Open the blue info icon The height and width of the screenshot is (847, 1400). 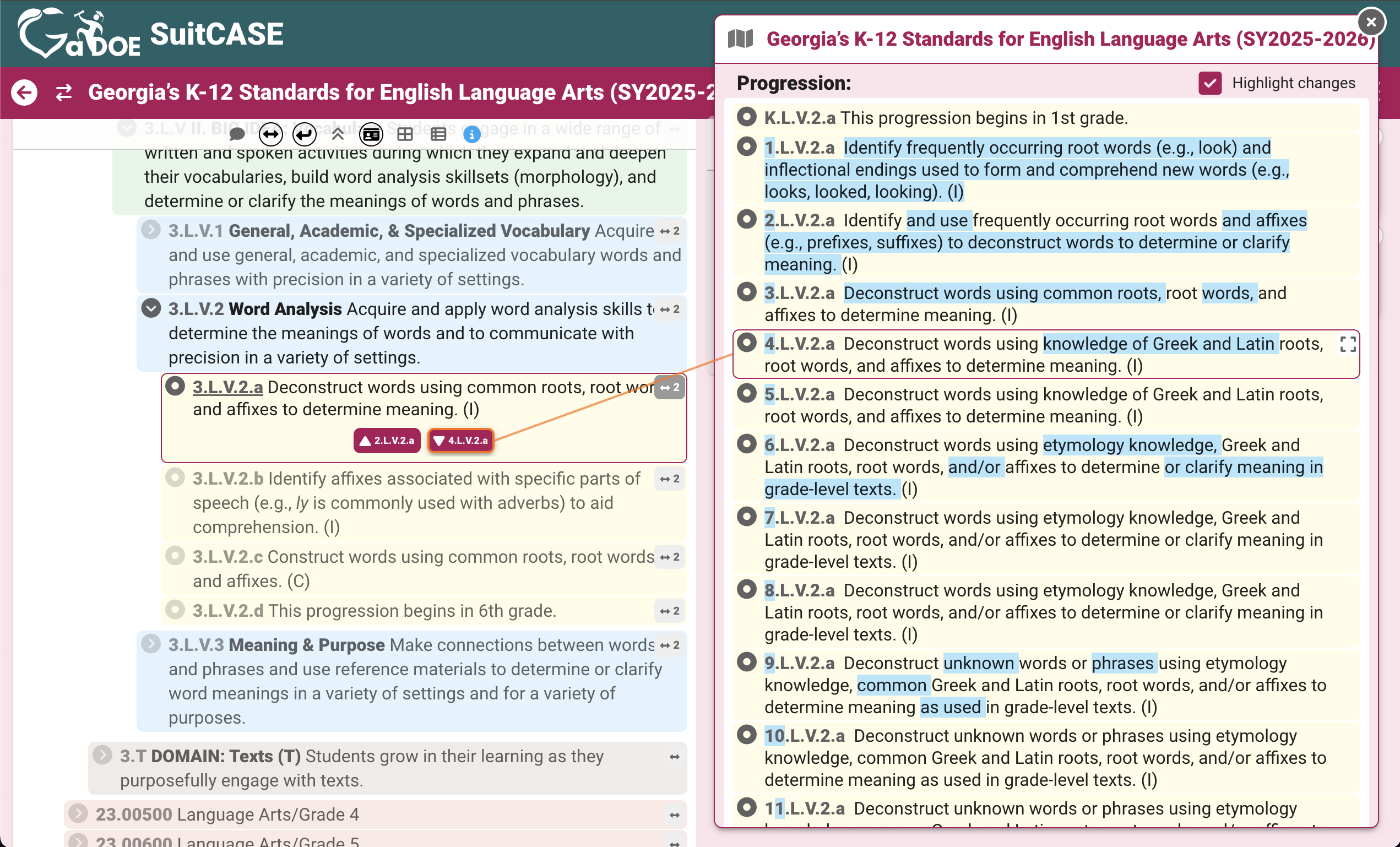471,134
